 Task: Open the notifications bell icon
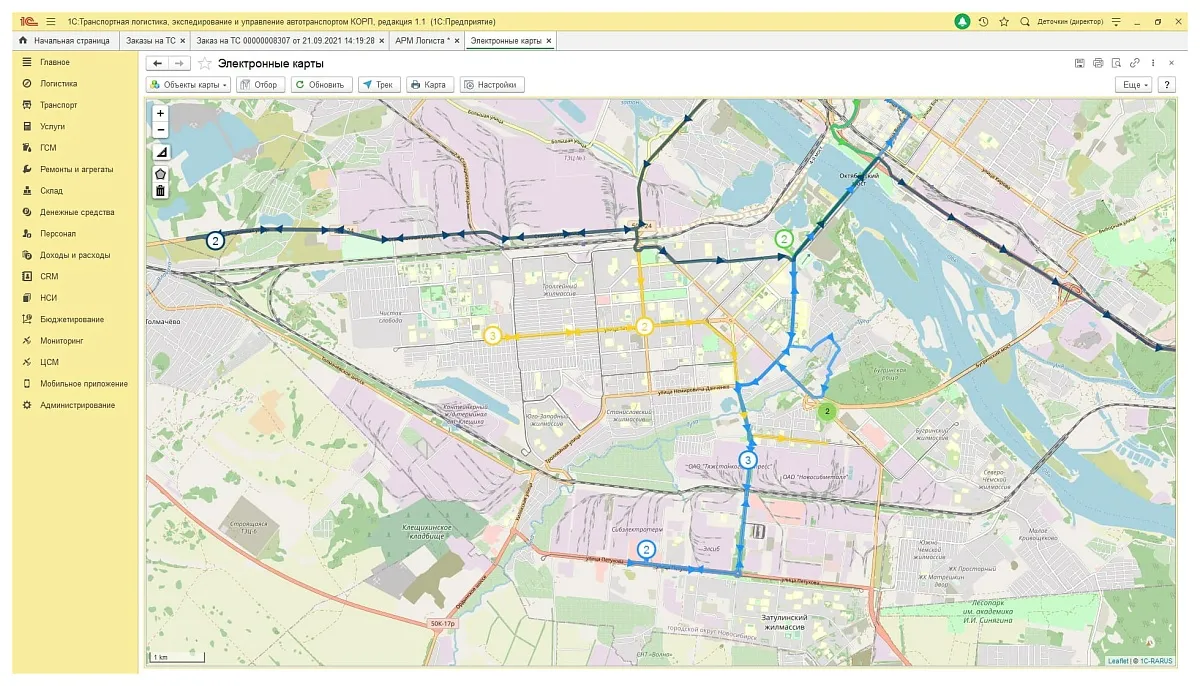[962, 22]
